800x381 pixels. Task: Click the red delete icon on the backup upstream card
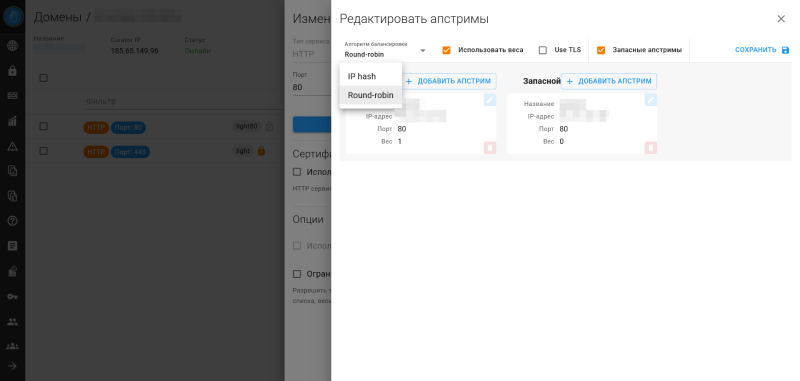click(651, 147)
